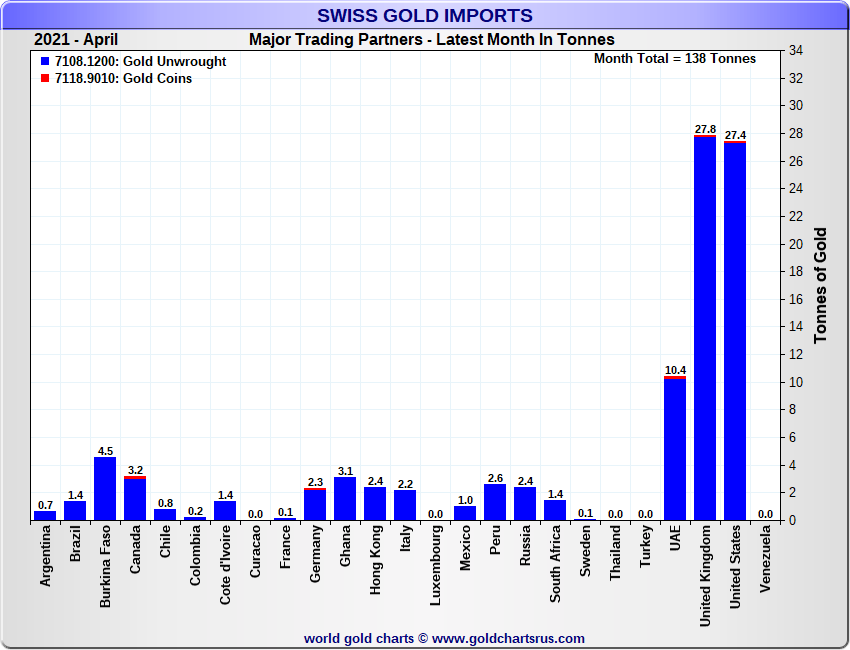
Task: Click the Swiss Gold Imports title
Action: (424, 15)
